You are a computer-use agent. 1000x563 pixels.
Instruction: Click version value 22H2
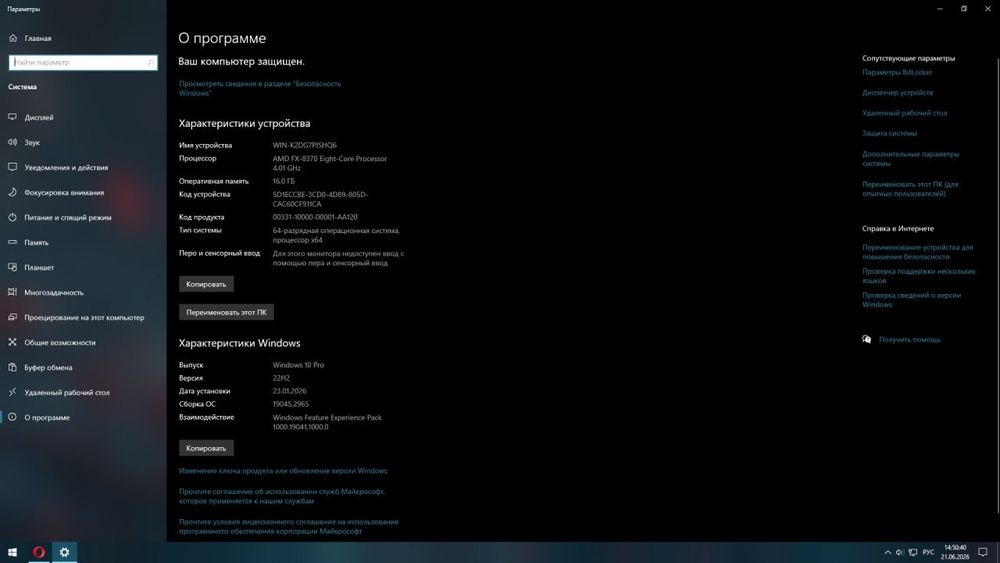[281, 378]
